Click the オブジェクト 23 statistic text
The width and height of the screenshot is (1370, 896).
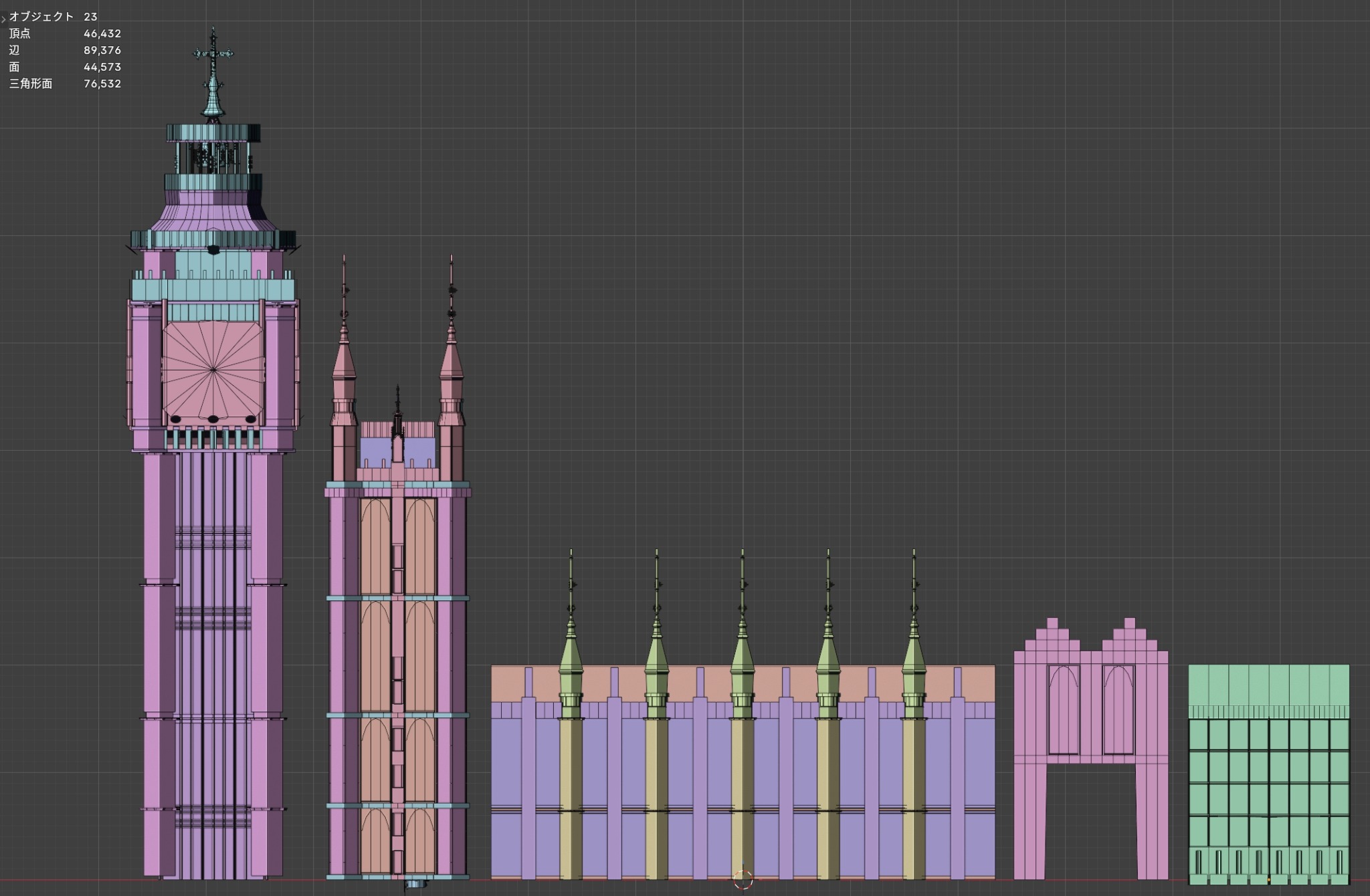pos(54,16)
